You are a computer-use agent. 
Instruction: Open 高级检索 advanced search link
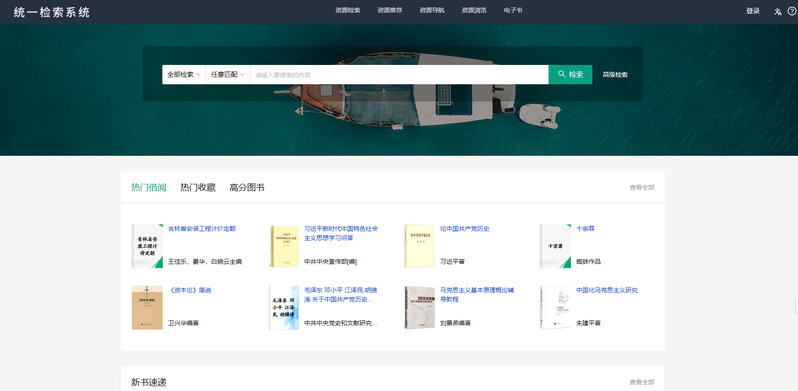pos(615,74)
